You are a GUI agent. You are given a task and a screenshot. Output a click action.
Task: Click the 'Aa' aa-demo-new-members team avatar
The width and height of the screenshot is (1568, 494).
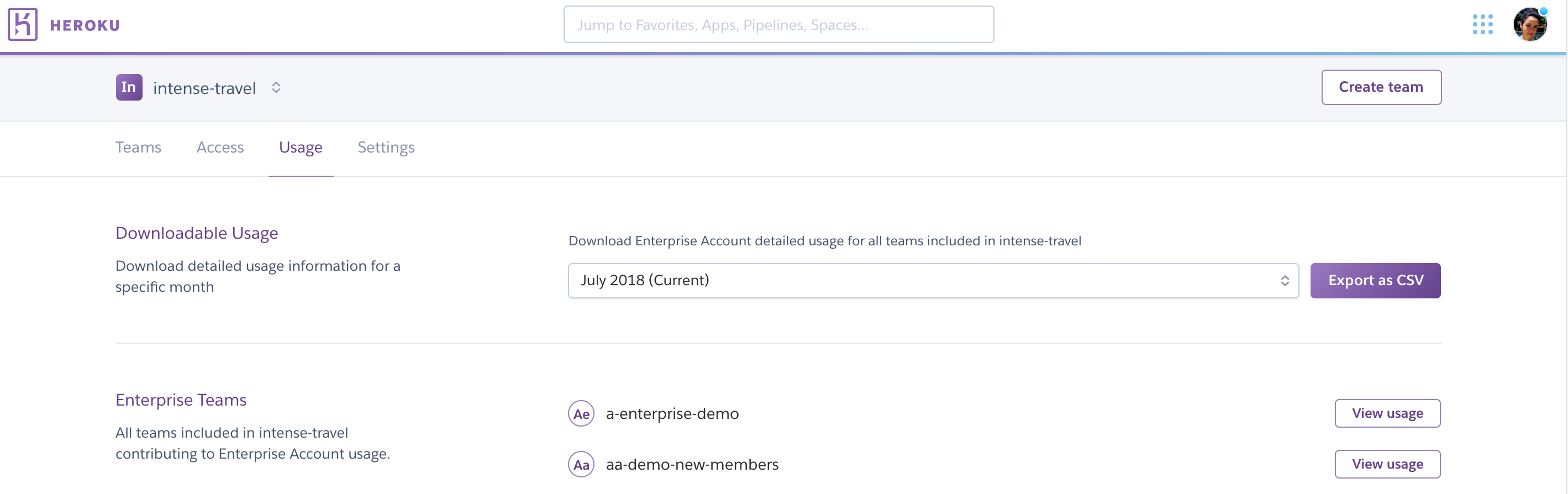point(581,465)
